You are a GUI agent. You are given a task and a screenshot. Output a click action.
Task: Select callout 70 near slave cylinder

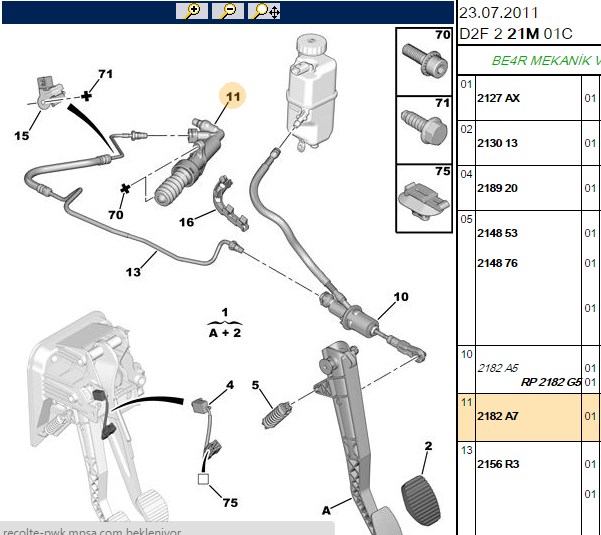116,215
